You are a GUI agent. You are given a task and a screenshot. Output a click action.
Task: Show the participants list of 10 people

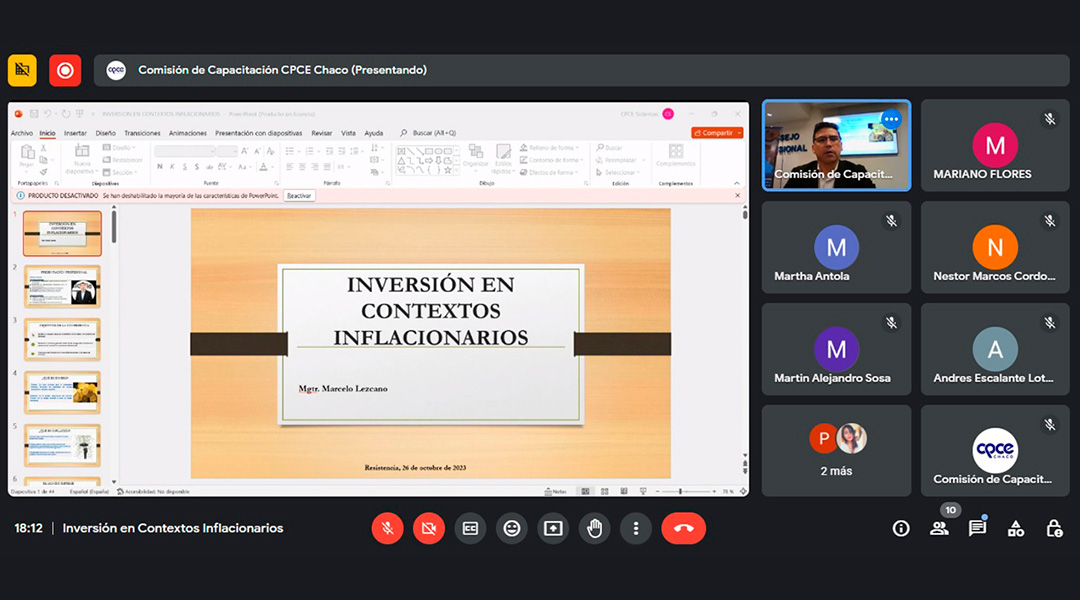(939, 528)
